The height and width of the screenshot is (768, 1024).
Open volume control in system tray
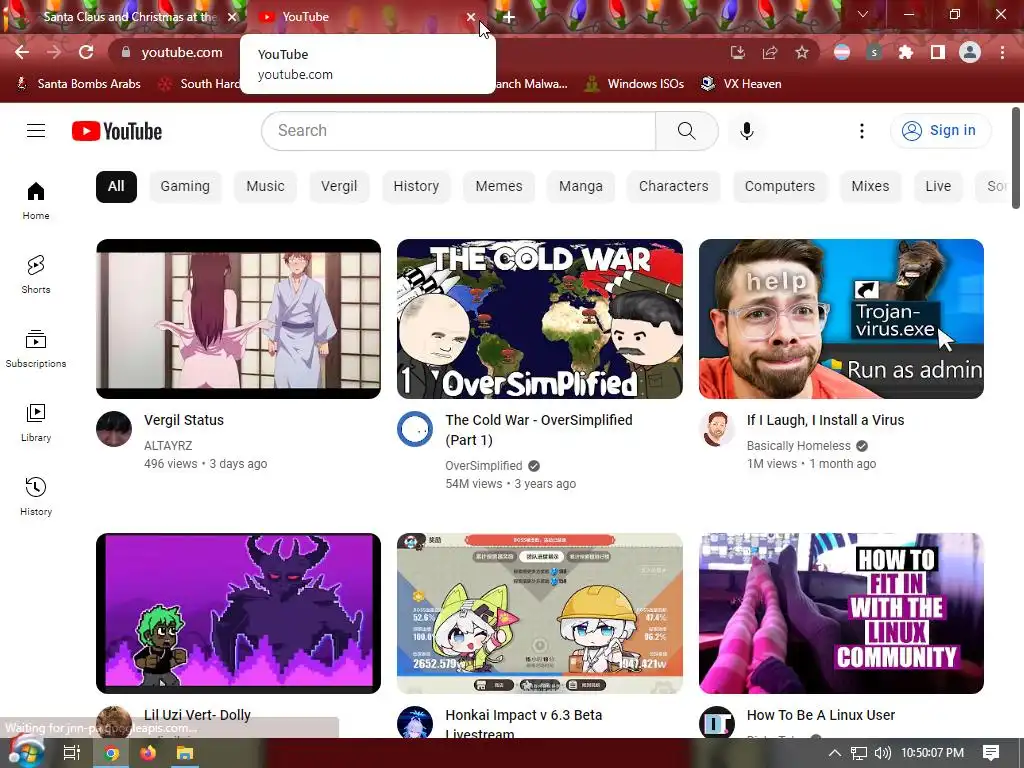tap(883, 753)
